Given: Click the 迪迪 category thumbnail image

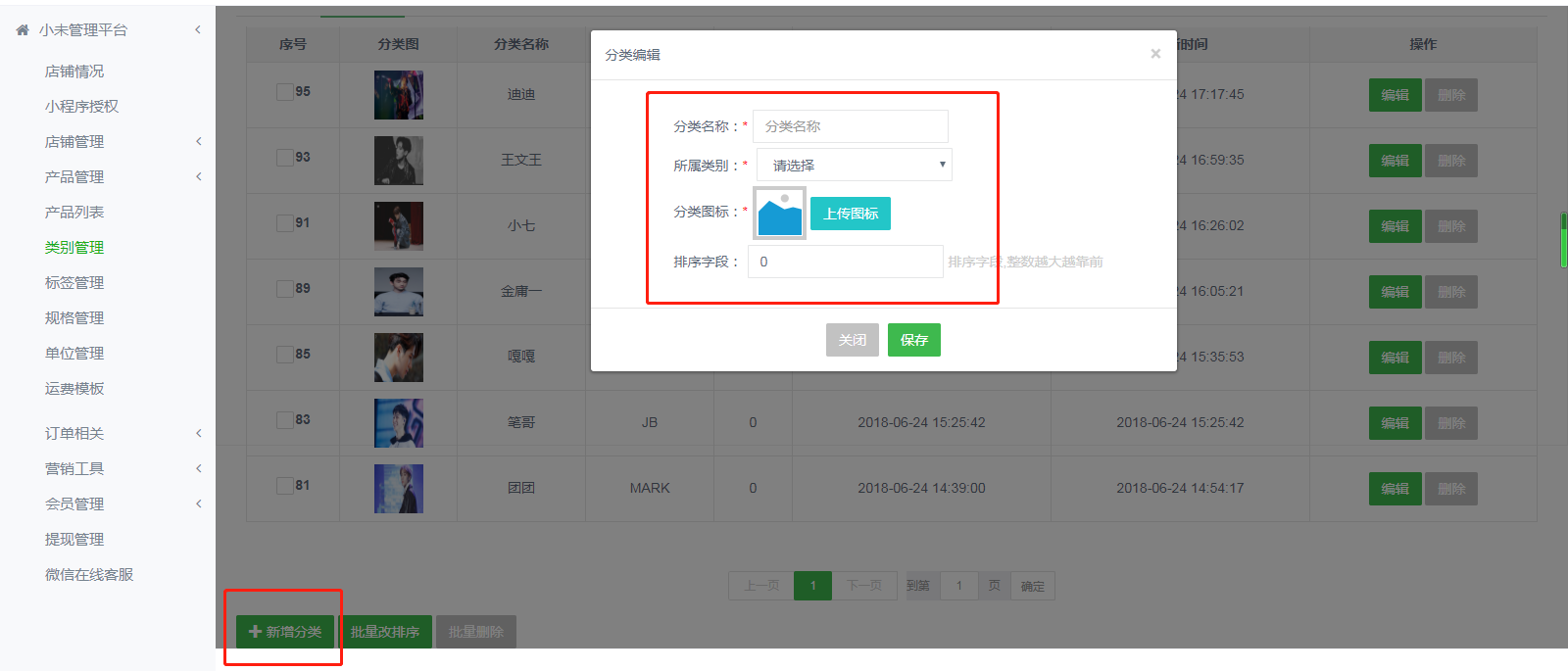Looking at the screenshot, I should pos(398,95).
